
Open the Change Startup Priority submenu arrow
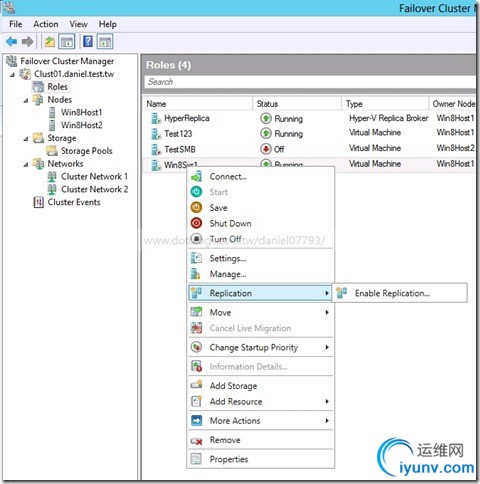pos(327,347)
